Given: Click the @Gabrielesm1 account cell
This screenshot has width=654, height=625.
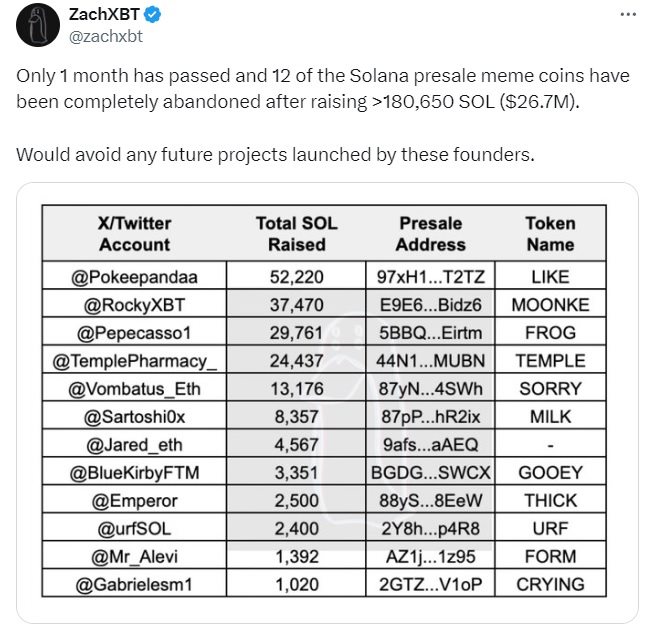Looking at the screenshot, I should tap(135, 584).
